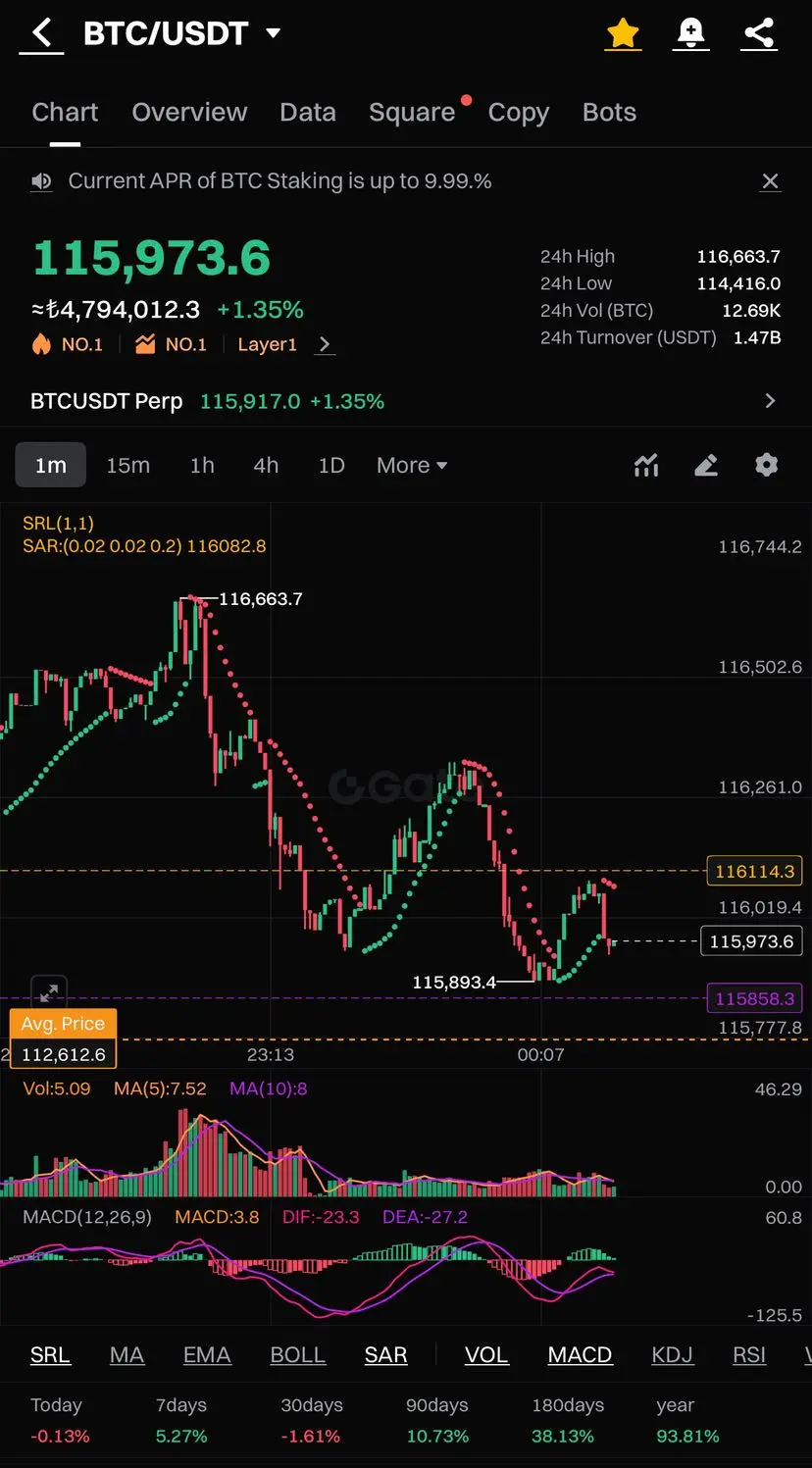The image size is (812, 1468).
Task: Open the Layer1 category tag
Action: pyautogui.click(x=267, y=344)
